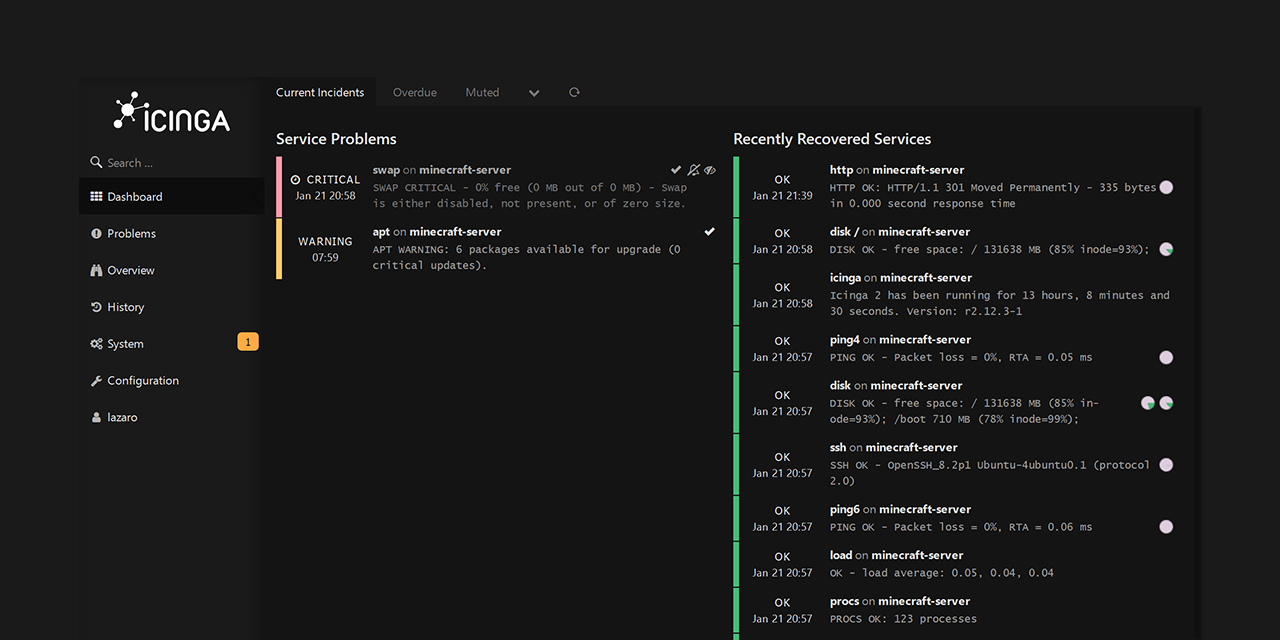Viewport: 1280px width, 640px height.
Task: Click the perfdata pie chart on the disk / row
Action: click(1166, 249)
